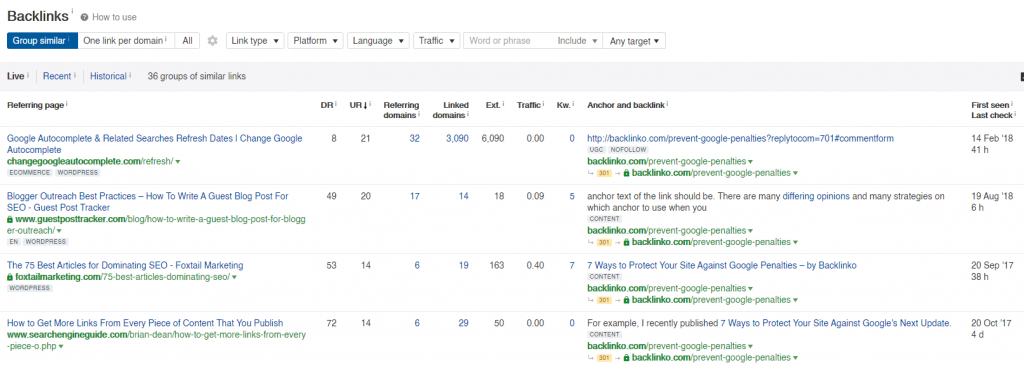
Task: Click the 32 referring domains link
Action: 414,138
